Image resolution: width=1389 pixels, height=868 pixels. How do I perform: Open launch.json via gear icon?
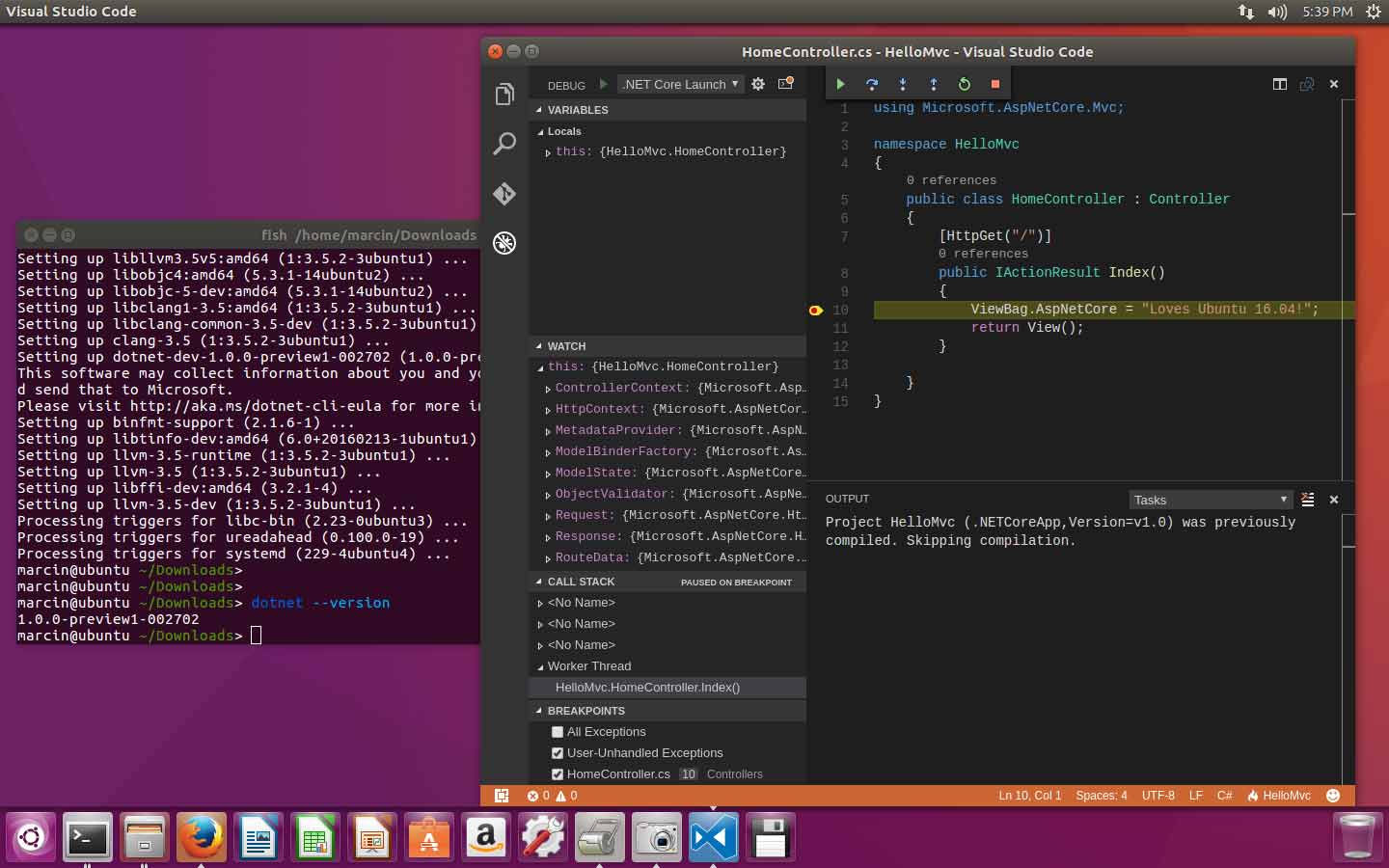coord(758,84)
